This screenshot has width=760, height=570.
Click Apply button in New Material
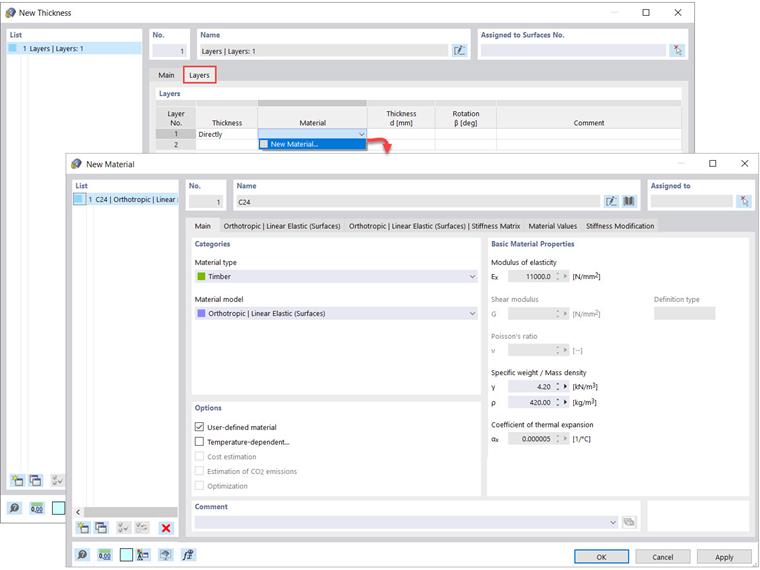click(x=724, y=557)
